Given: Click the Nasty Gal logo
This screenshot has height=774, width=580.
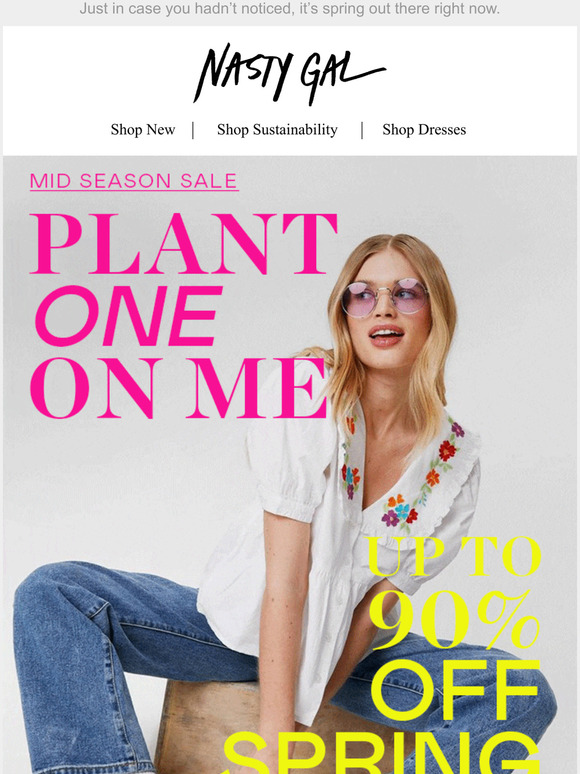Looking at the screenshot, I should tap(289, 74).
